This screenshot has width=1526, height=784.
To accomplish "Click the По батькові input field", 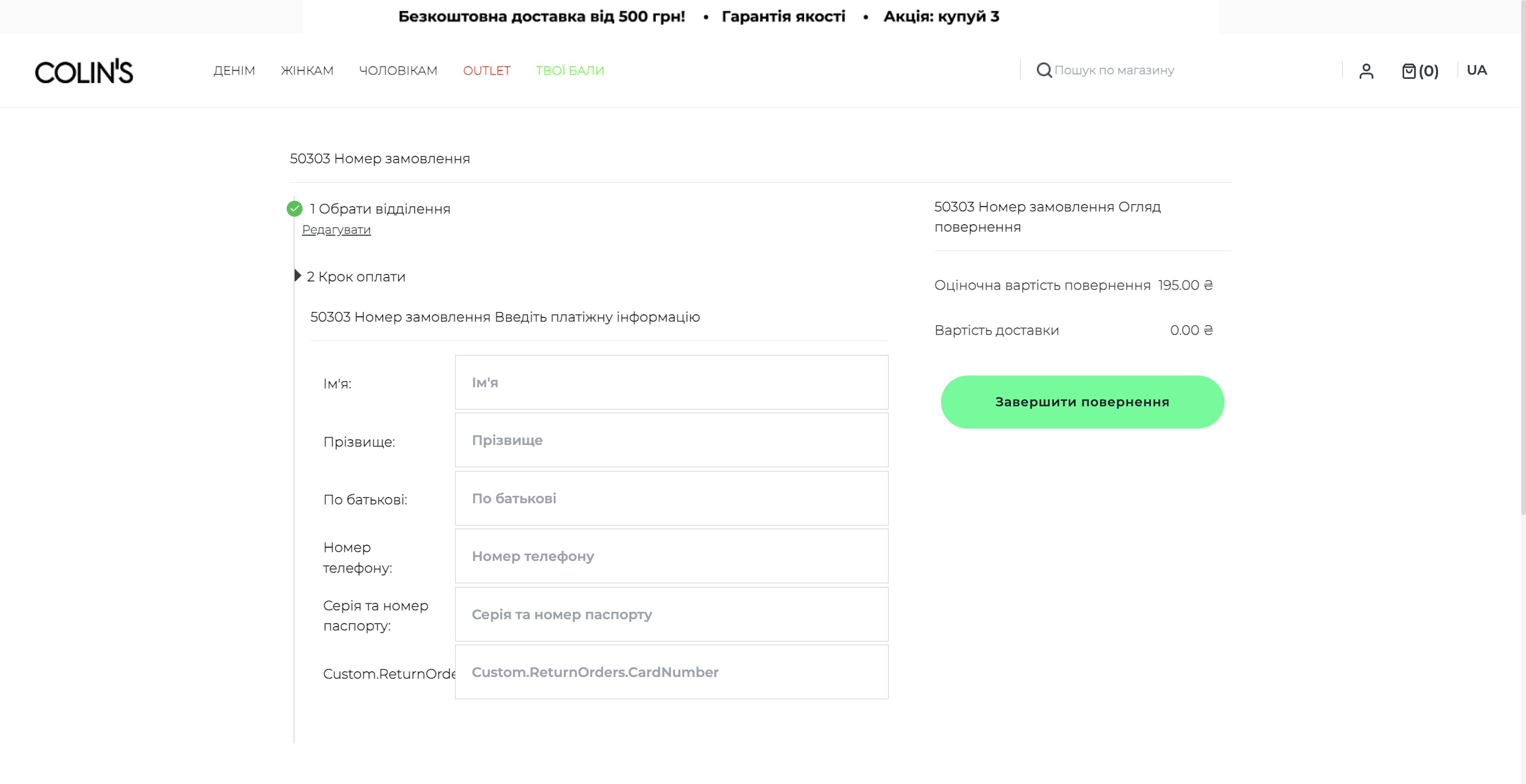I will tap(671, 498).
